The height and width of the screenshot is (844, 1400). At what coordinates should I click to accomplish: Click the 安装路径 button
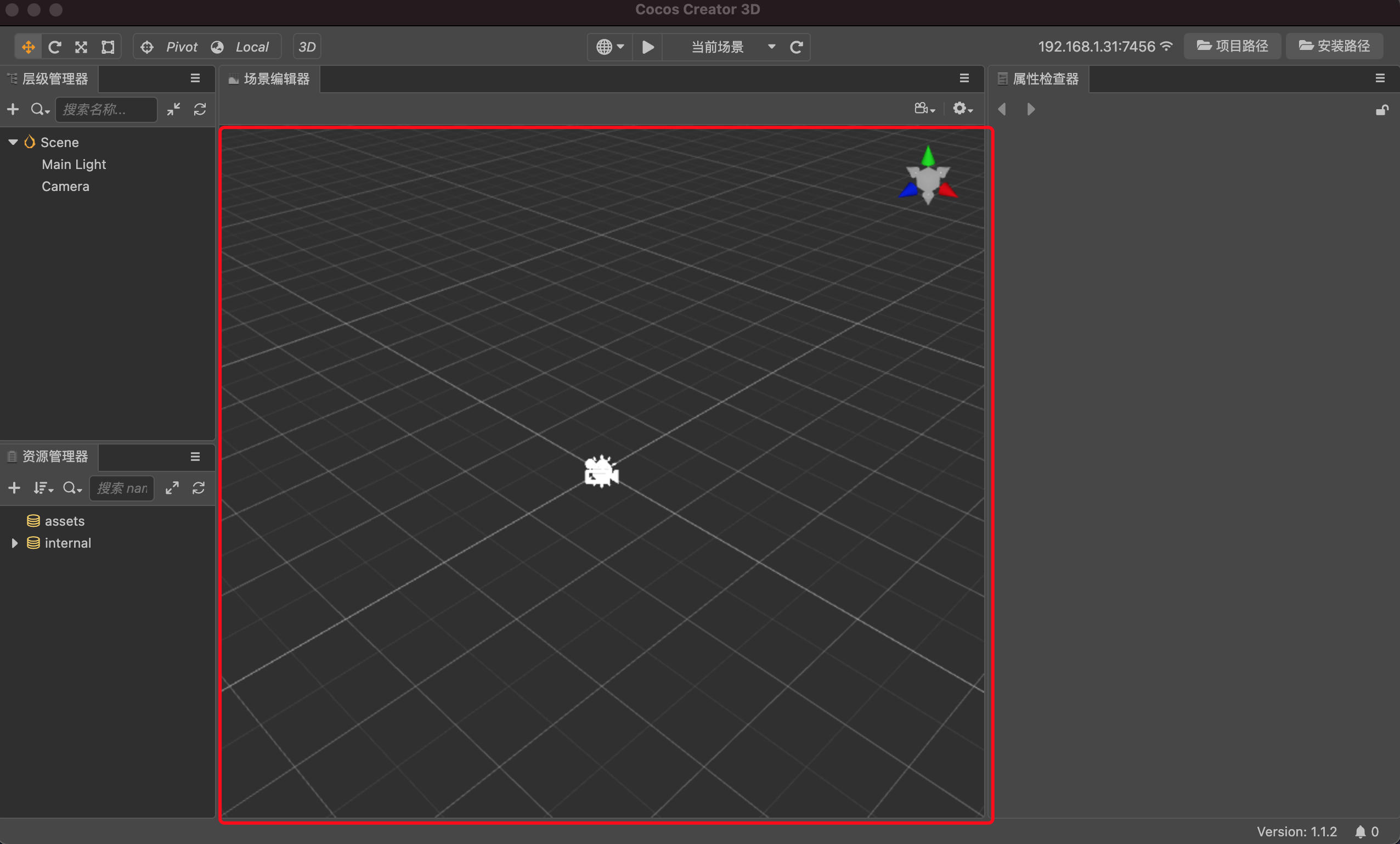pyautogui.click(x=1334, y=46)
